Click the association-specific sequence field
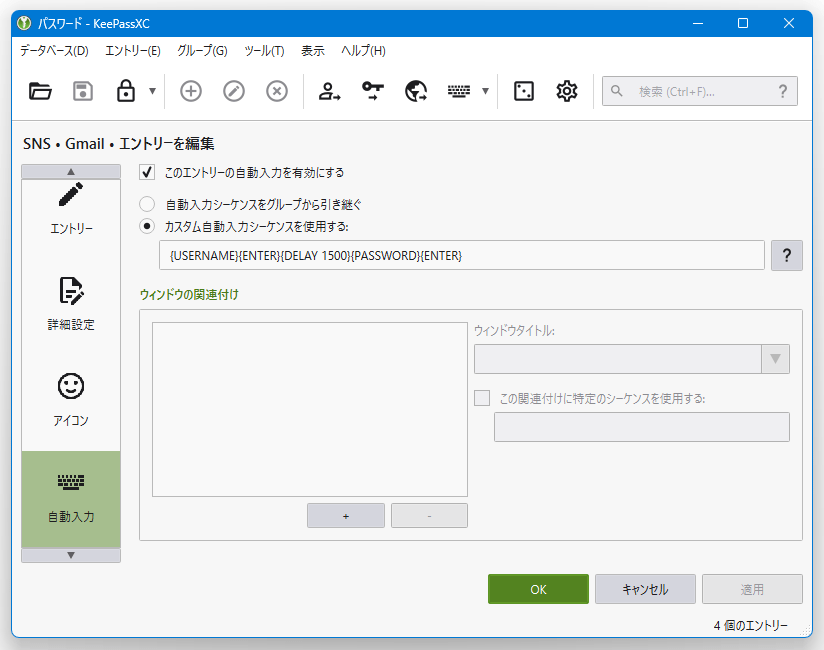Viewport: 824px width, 650px height. click(642, 427)
